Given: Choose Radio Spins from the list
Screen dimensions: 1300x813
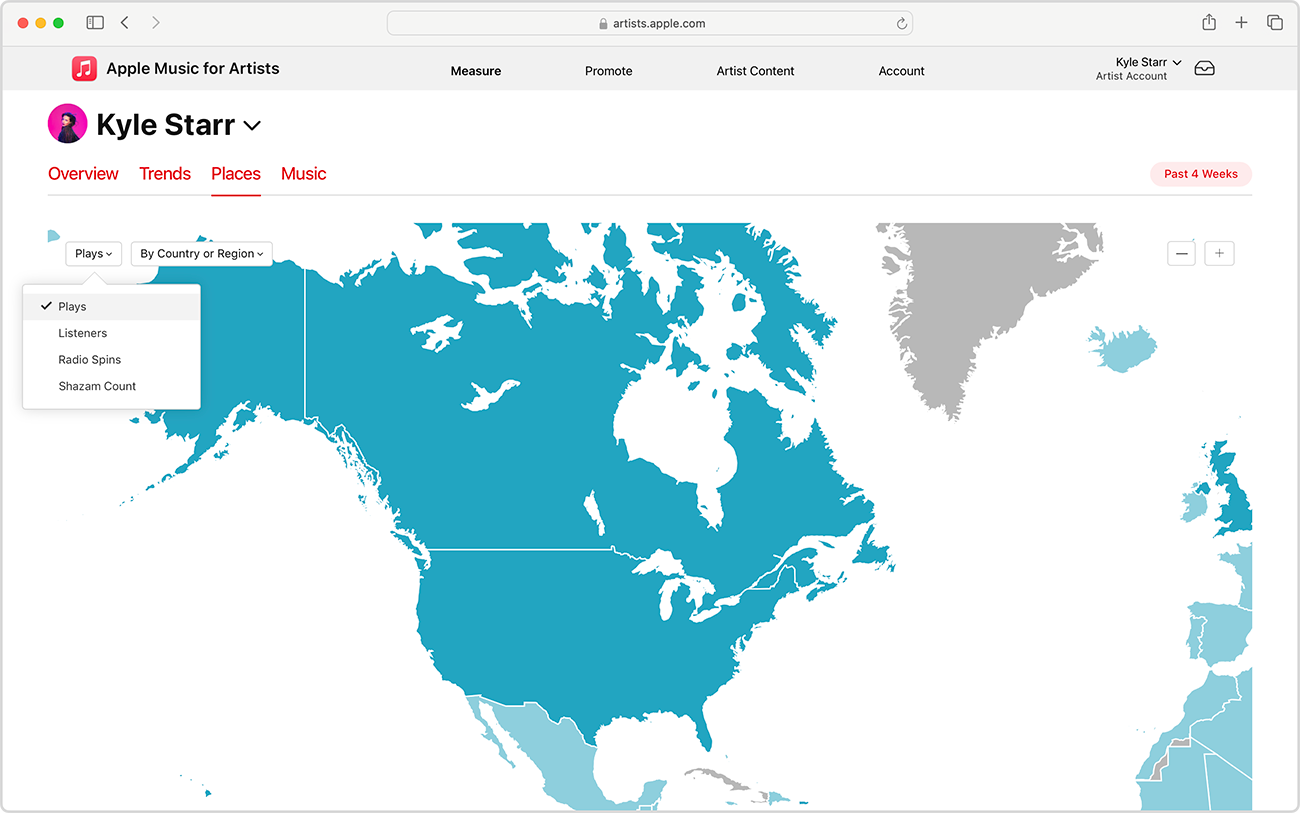Looking at the screenshot, I should tap(89, 360).
